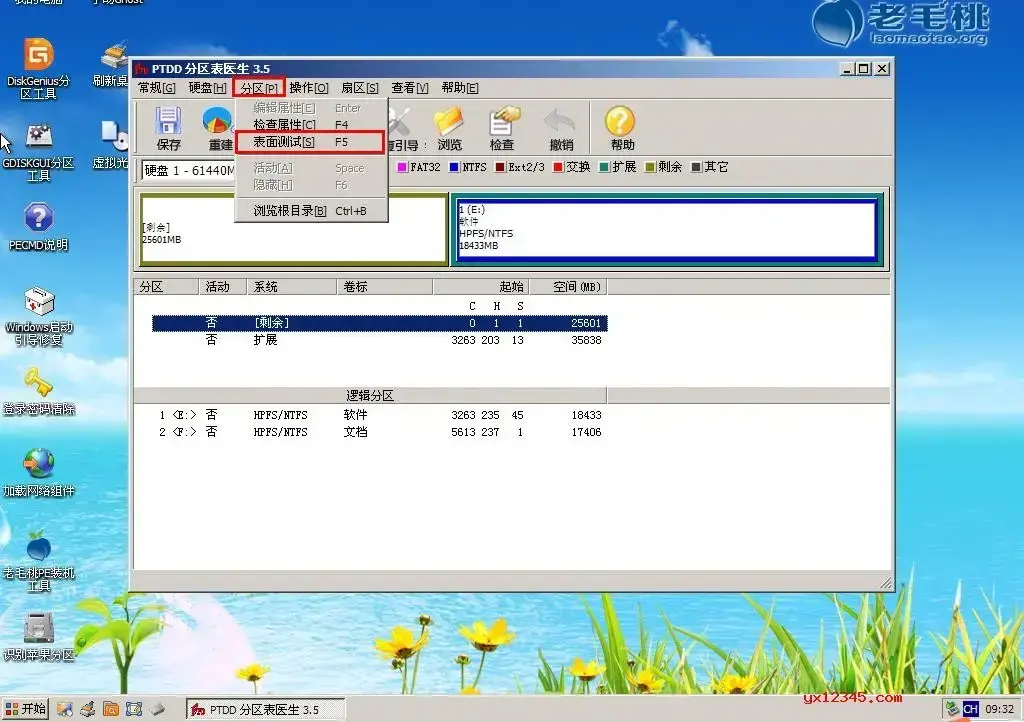Select the [剩余] 25601 partition row

[x=379, y=323]
